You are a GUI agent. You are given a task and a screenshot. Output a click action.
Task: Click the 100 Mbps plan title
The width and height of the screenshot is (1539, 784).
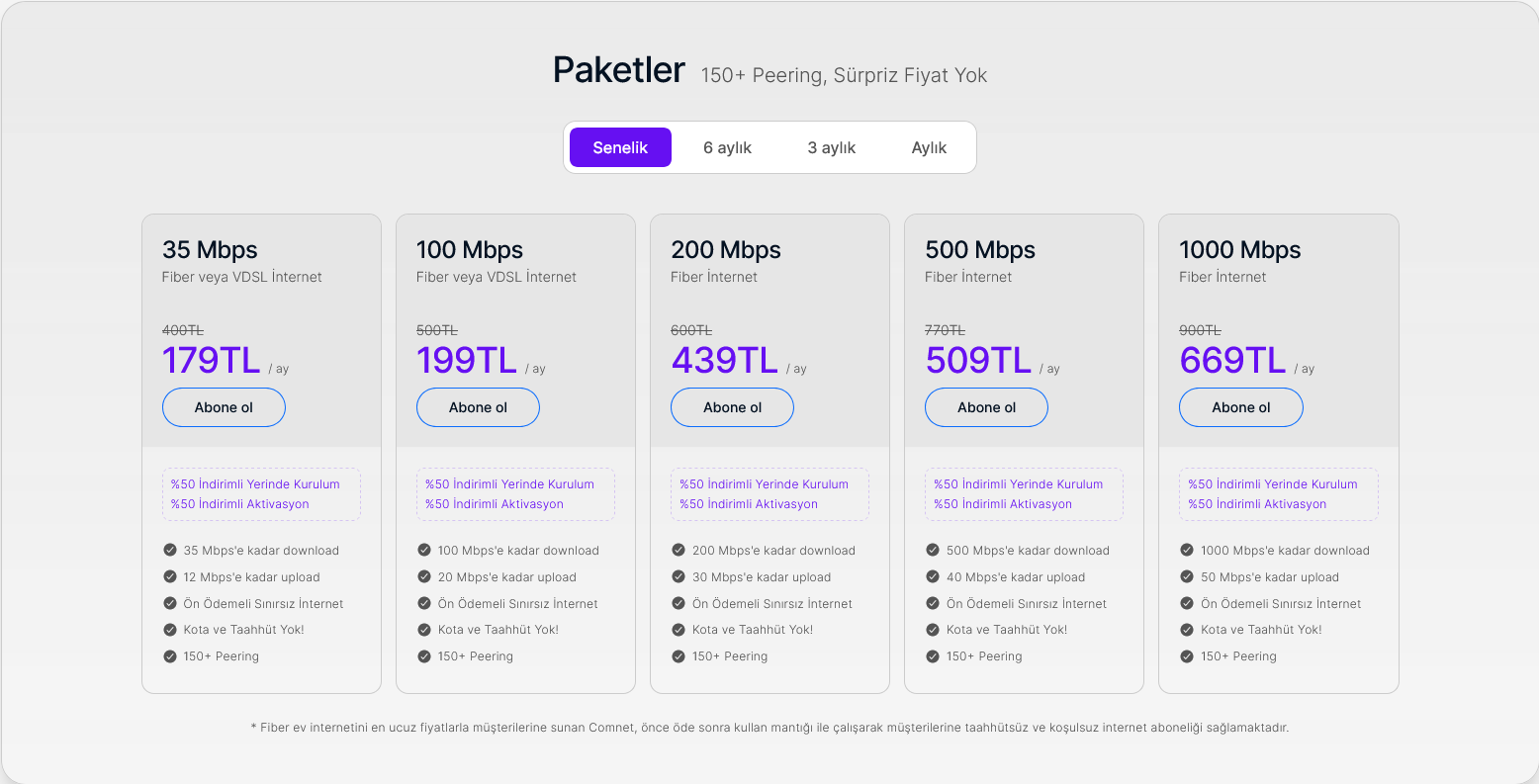[470, 250]
